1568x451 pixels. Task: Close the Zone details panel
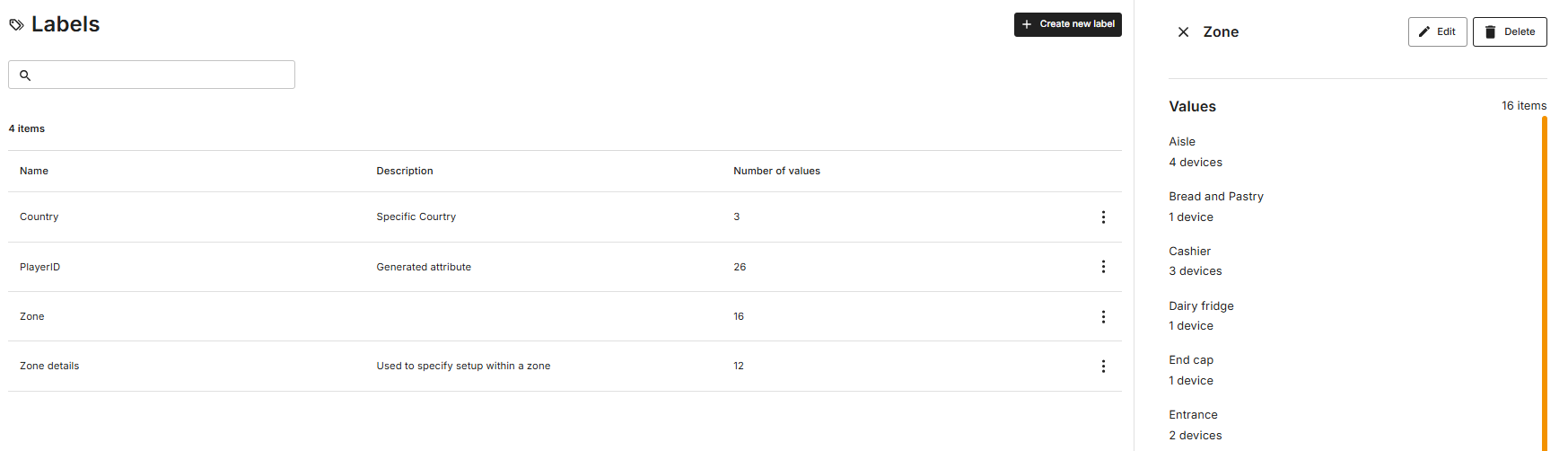(x=1183, y=32)
